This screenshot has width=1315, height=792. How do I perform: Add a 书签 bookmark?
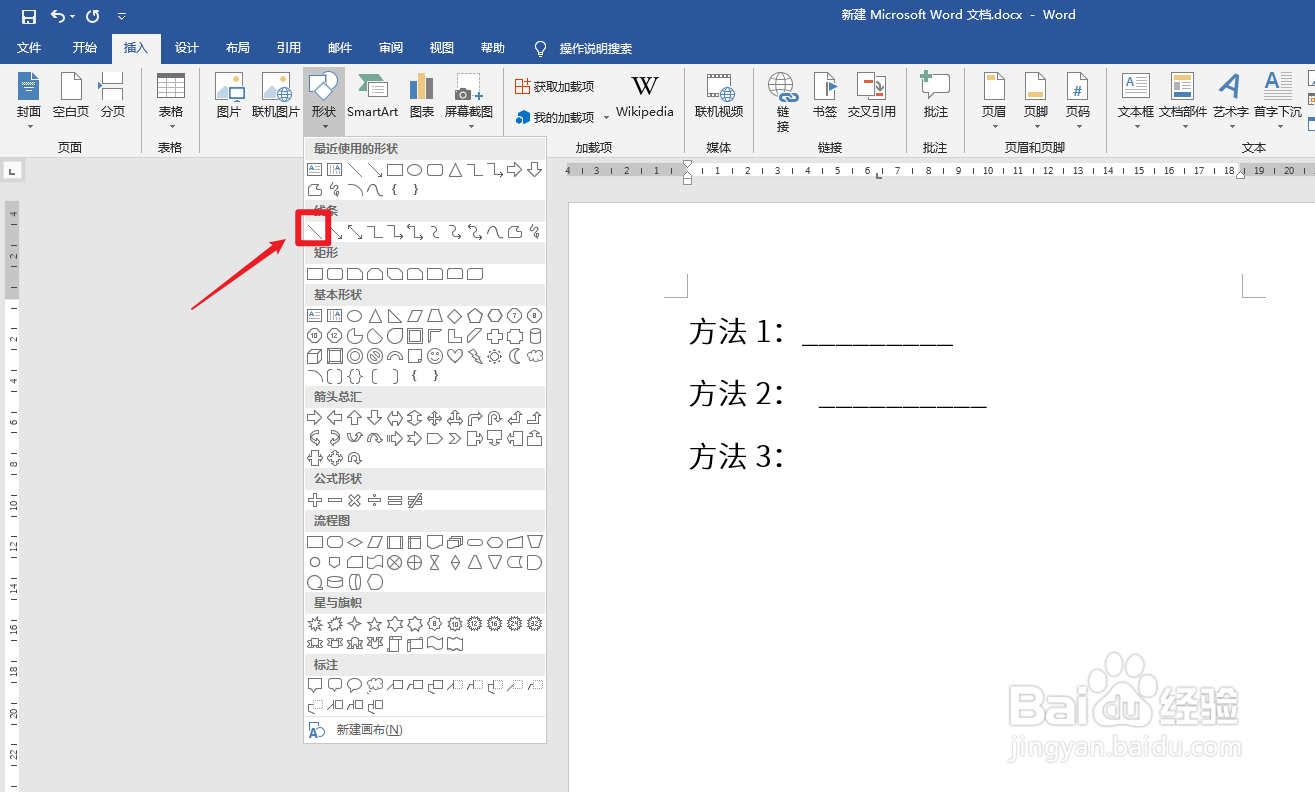[x=825, y=96]
